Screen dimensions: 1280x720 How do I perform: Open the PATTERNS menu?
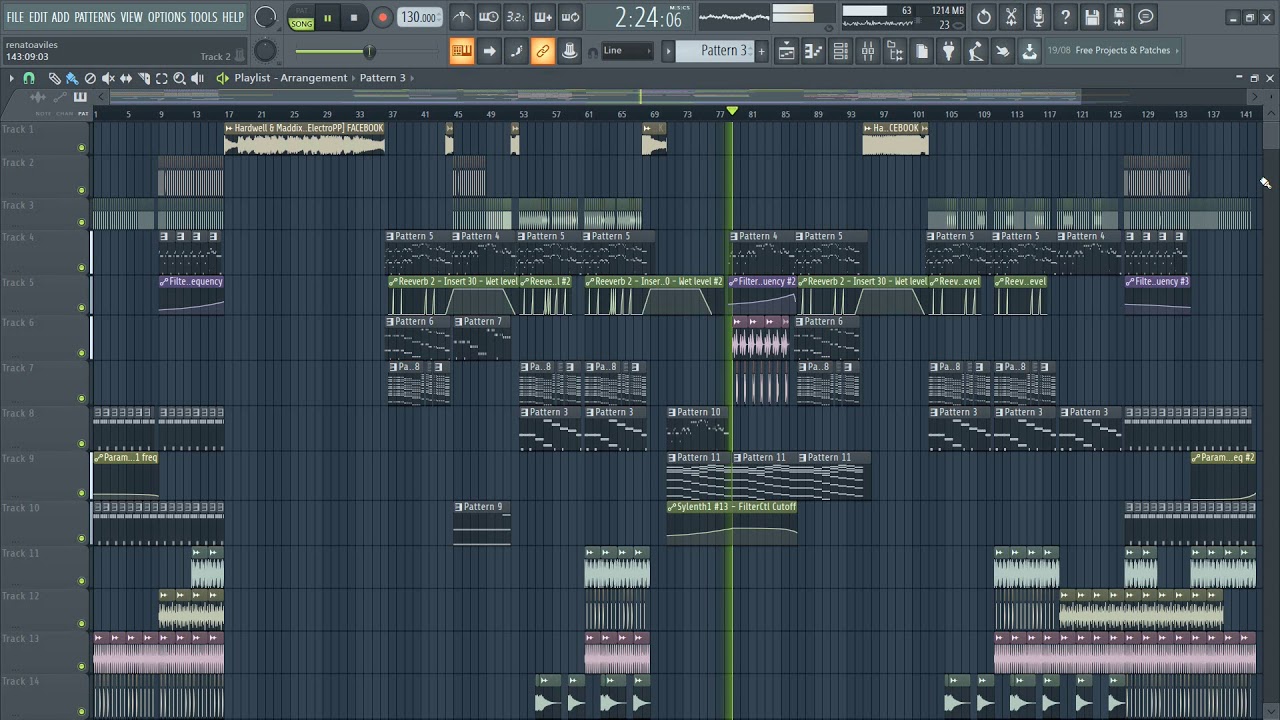click(95, 17)
